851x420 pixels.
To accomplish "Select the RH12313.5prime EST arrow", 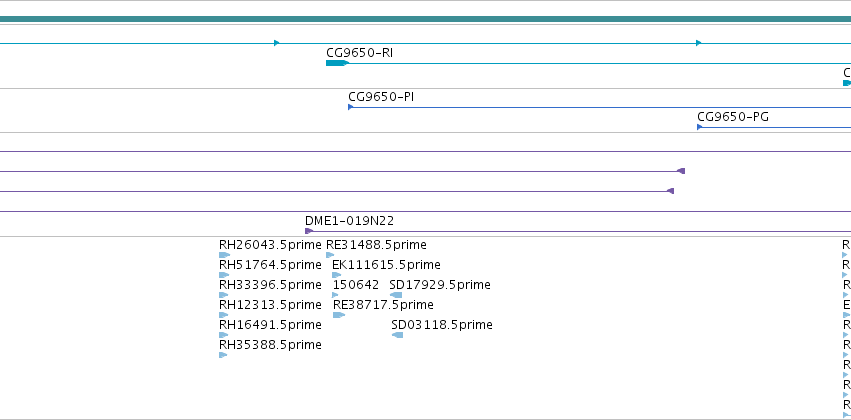I will (224, 315).
